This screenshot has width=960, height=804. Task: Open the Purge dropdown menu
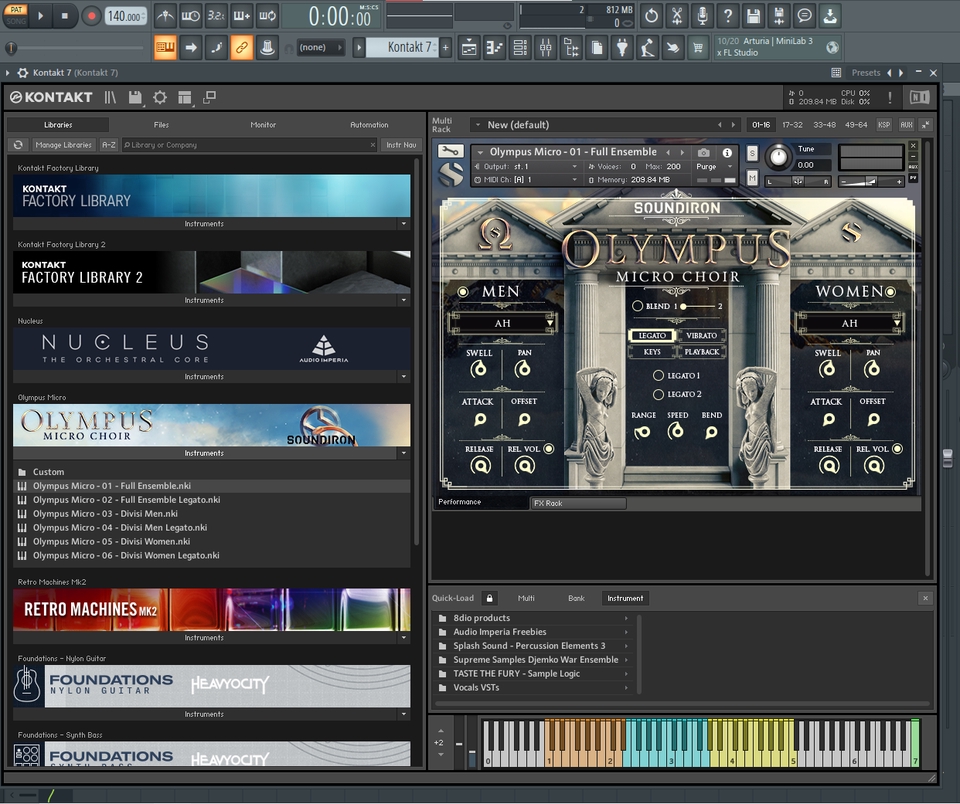[x=714, y=167]
